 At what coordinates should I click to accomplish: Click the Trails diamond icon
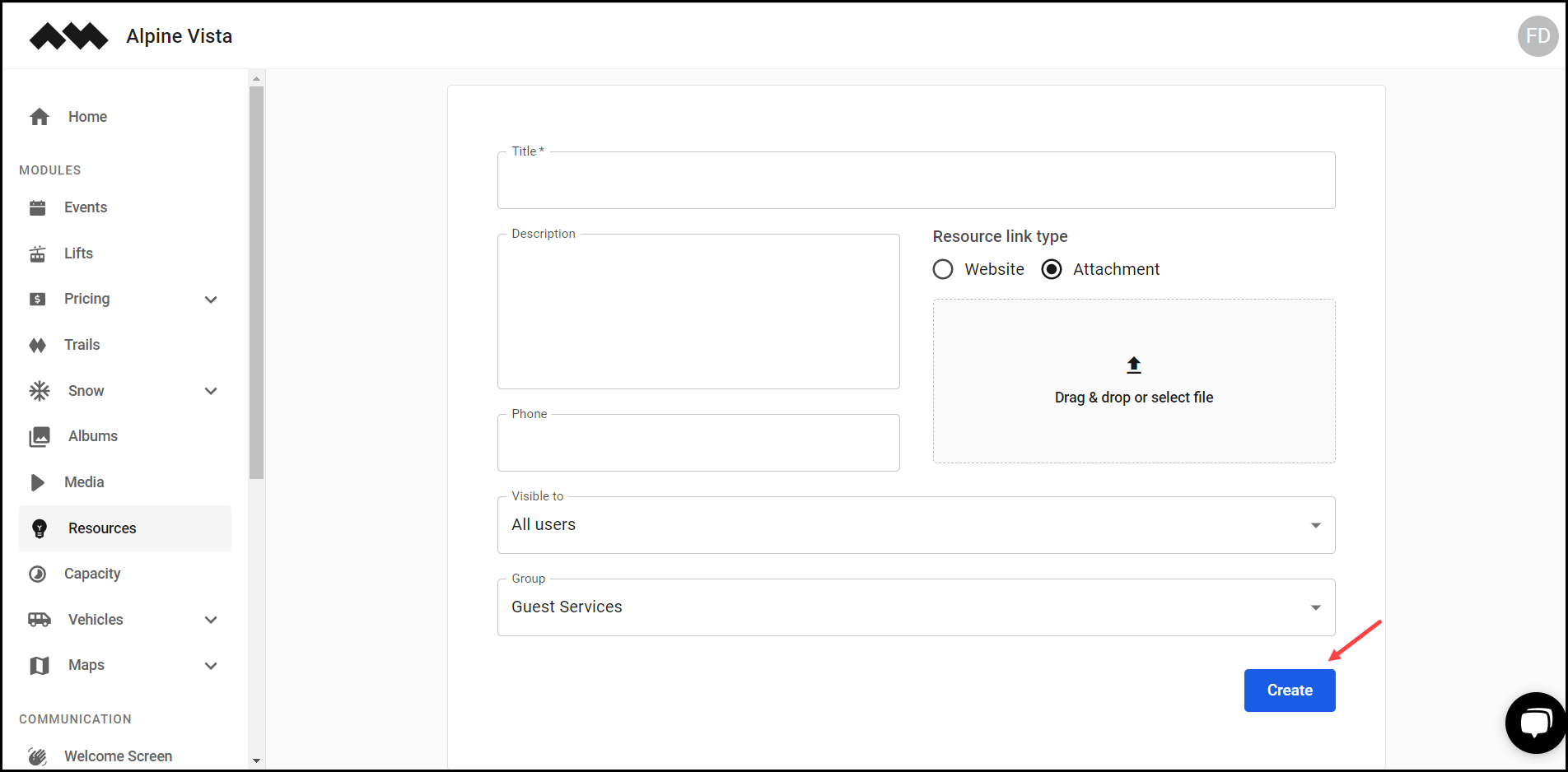(x=38, y=345)
